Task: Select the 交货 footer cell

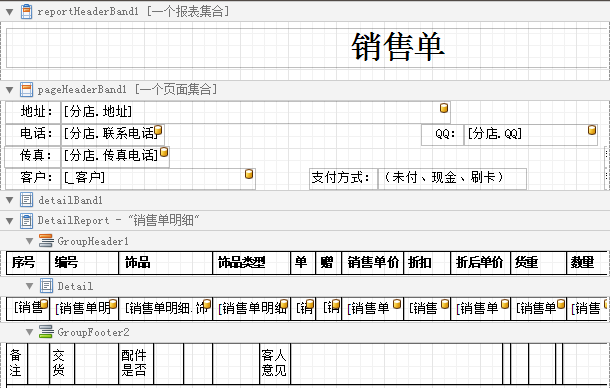Action: [x=62, y=363]
